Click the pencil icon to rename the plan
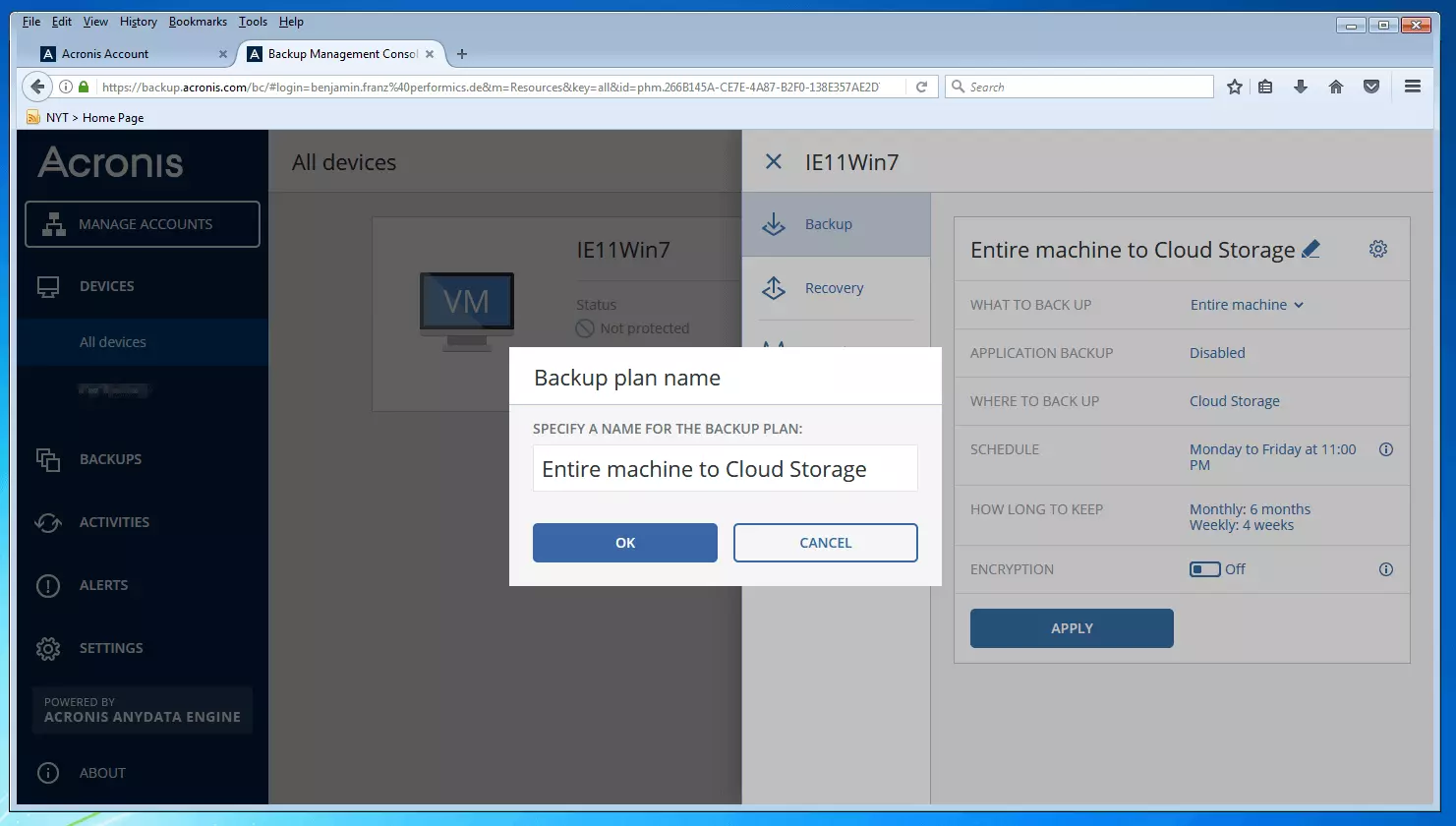Screen dimensions: 1456x826 (x=1310, y=250)
